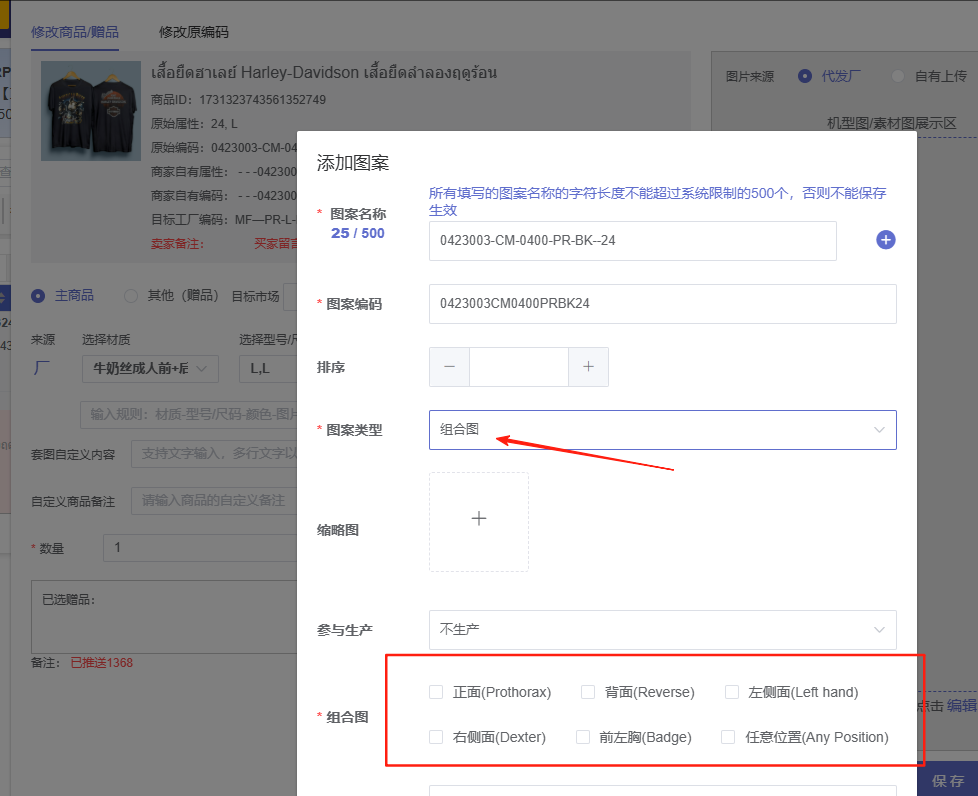Select the 代发厂 radio option
The width and height of the screenshot is (978, 796).
tap(805, 76)
